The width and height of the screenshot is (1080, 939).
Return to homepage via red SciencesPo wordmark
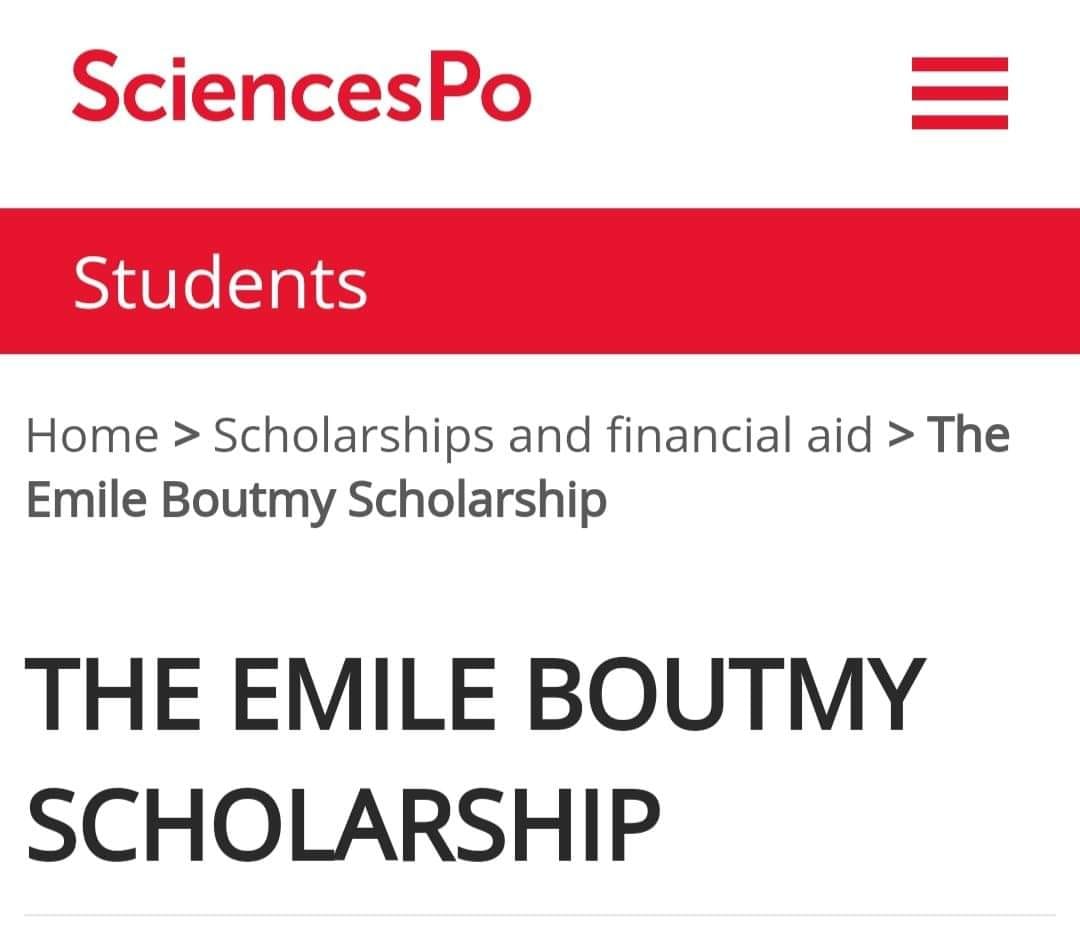300,88
